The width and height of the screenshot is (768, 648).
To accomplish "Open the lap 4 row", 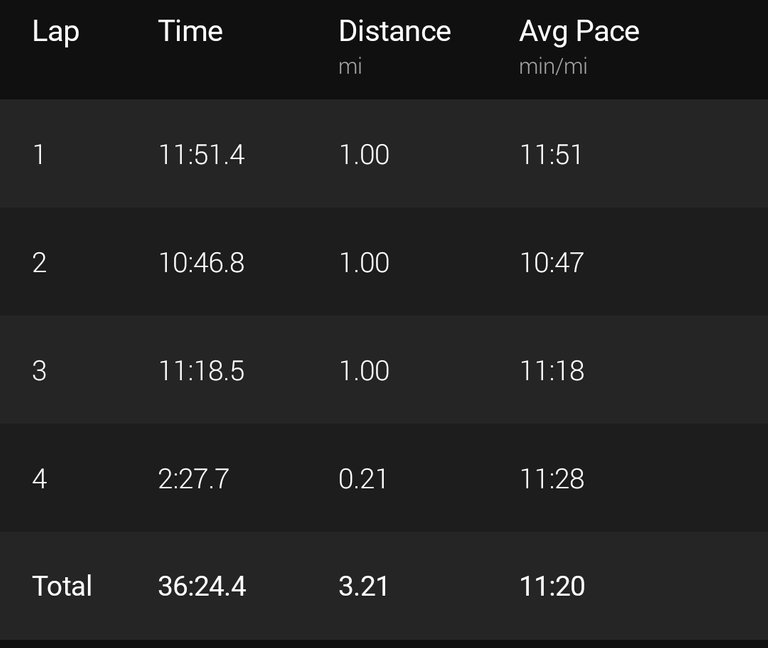I will click(x=384, y=478).
